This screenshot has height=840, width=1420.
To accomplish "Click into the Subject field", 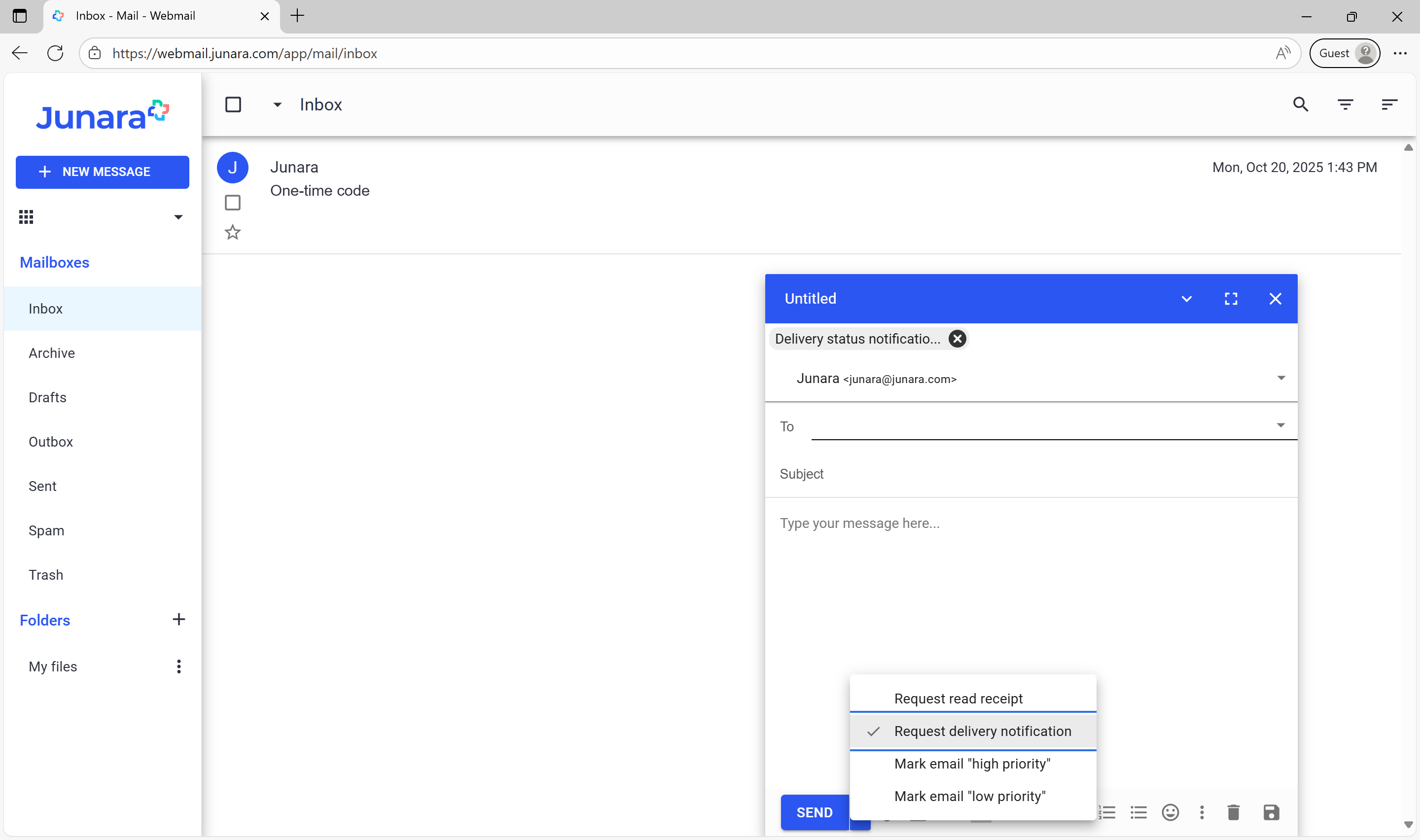I will pyautogui.click(x=1030, y=474).
